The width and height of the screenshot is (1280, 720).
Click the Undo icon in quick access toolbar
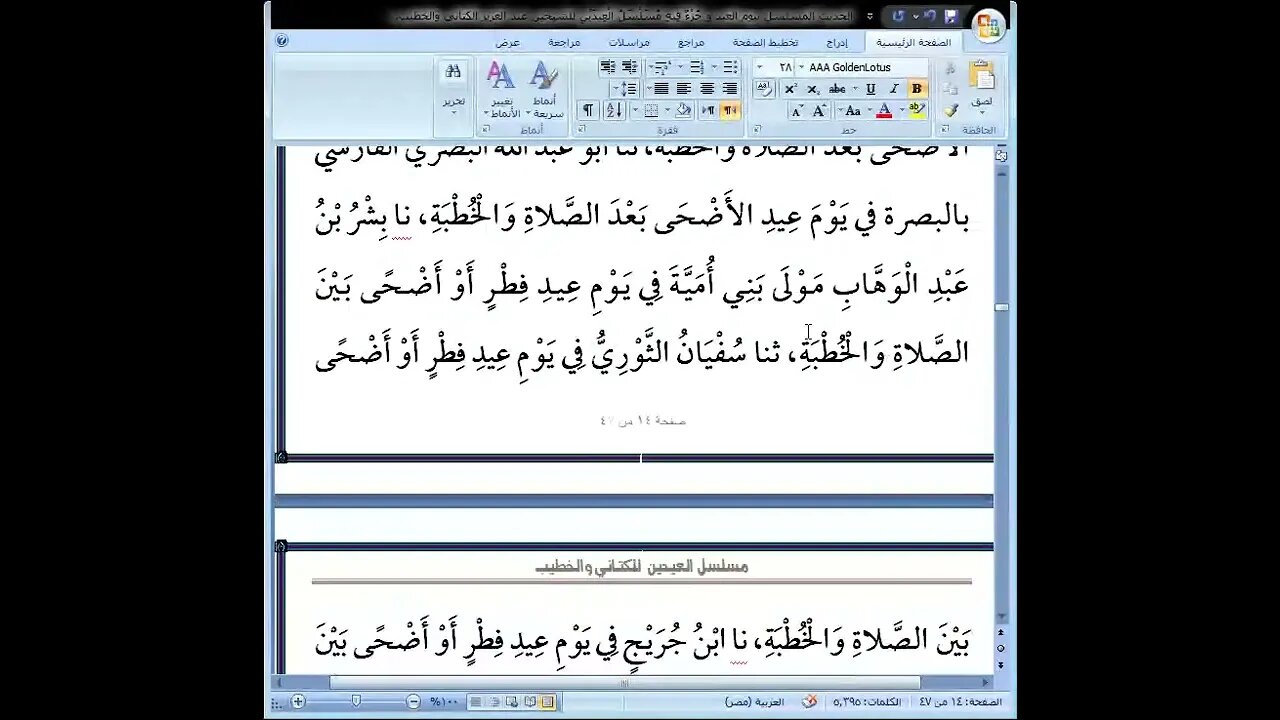pyautogui.click(x=930, y=16)
